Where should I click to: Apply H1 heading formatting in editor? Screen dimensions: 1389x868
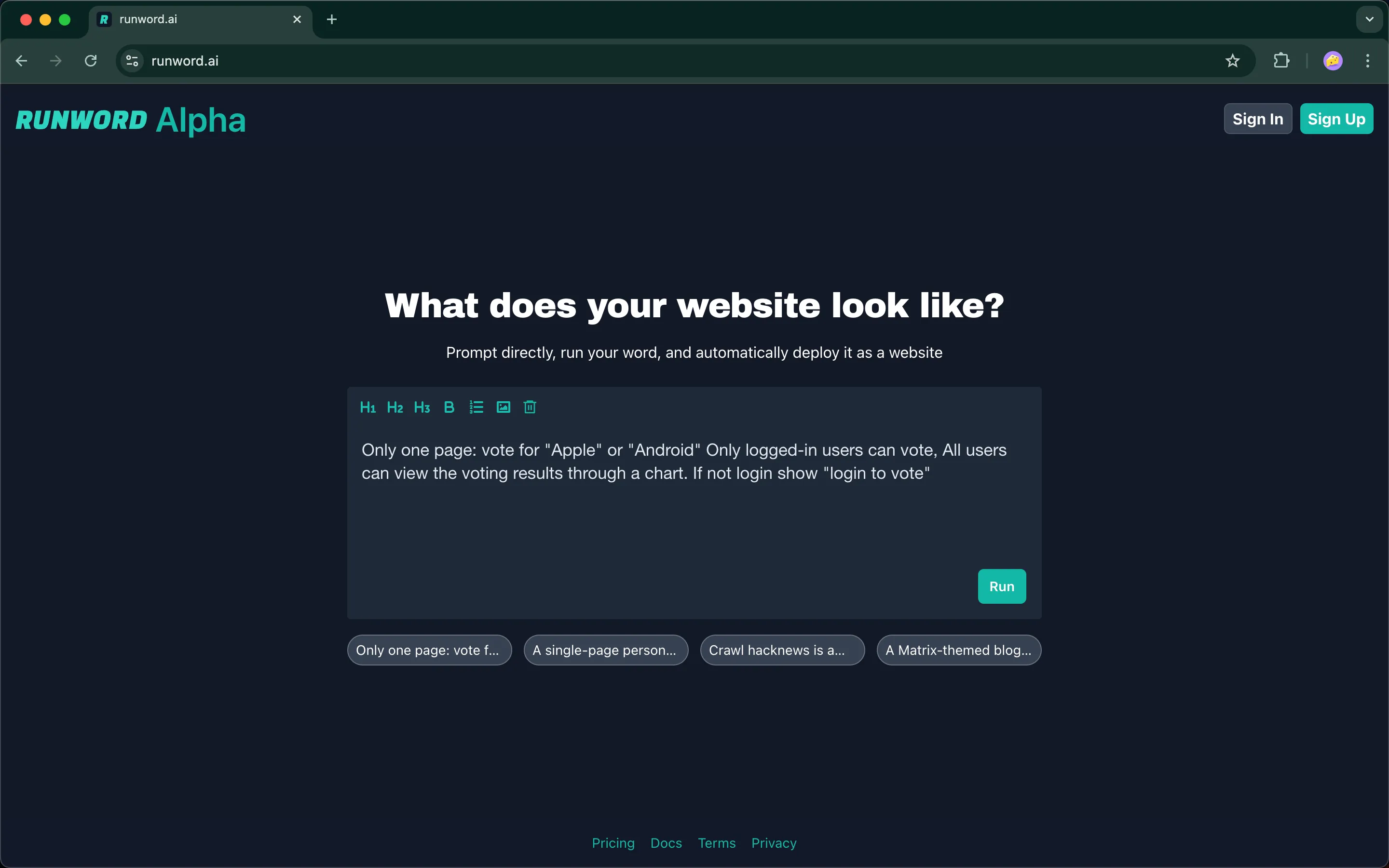point(368,407)
